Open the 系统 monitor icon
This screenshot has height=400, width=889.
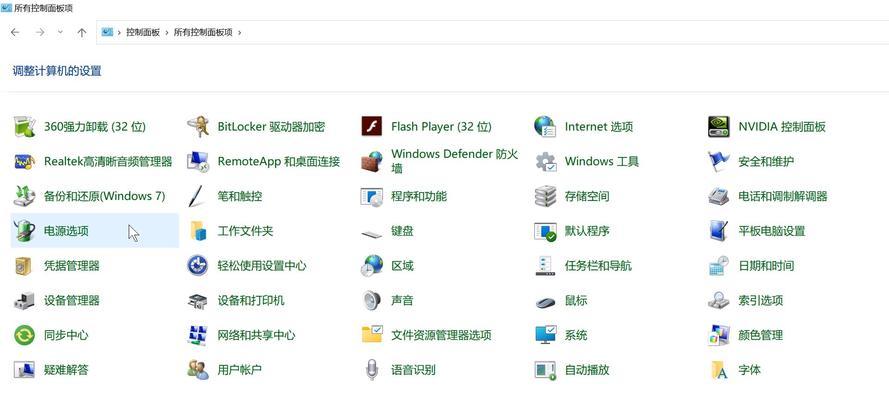pyautogui.click(x=545, y=334)
